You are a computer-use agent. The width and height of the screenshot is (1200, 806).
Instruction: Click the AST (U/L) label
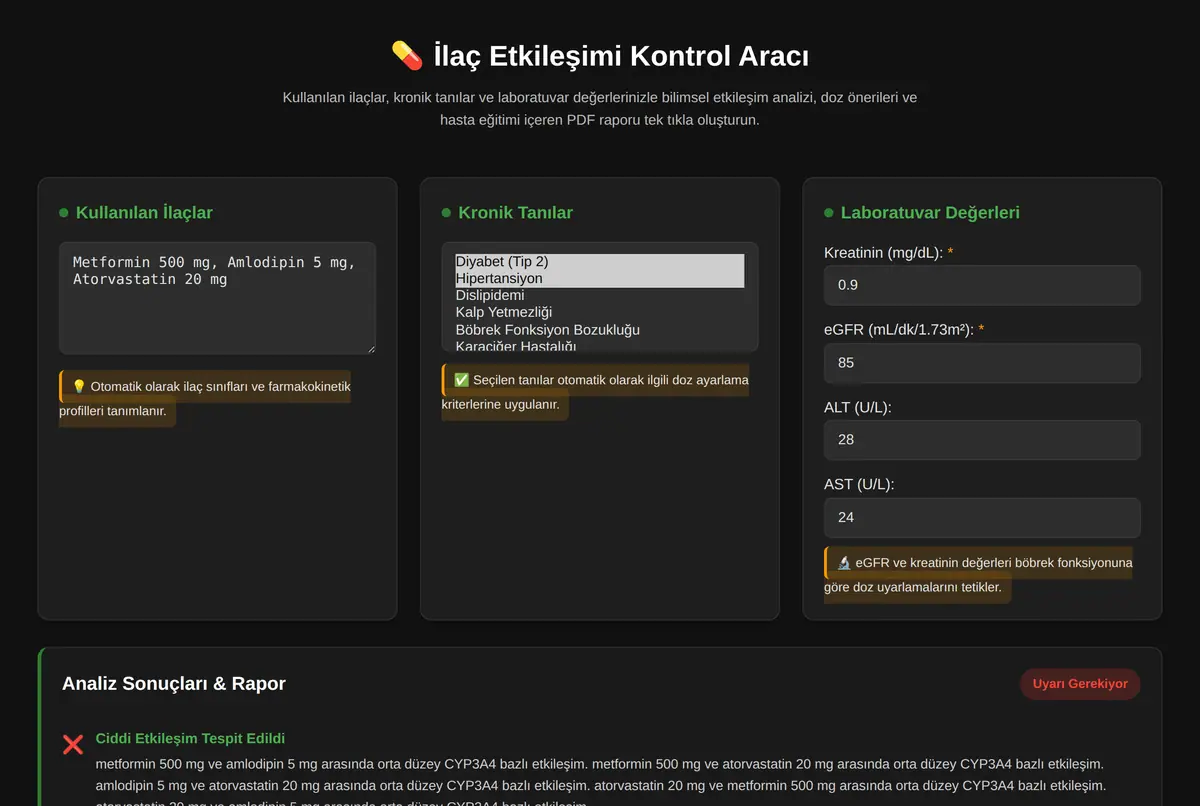(859, 484)
